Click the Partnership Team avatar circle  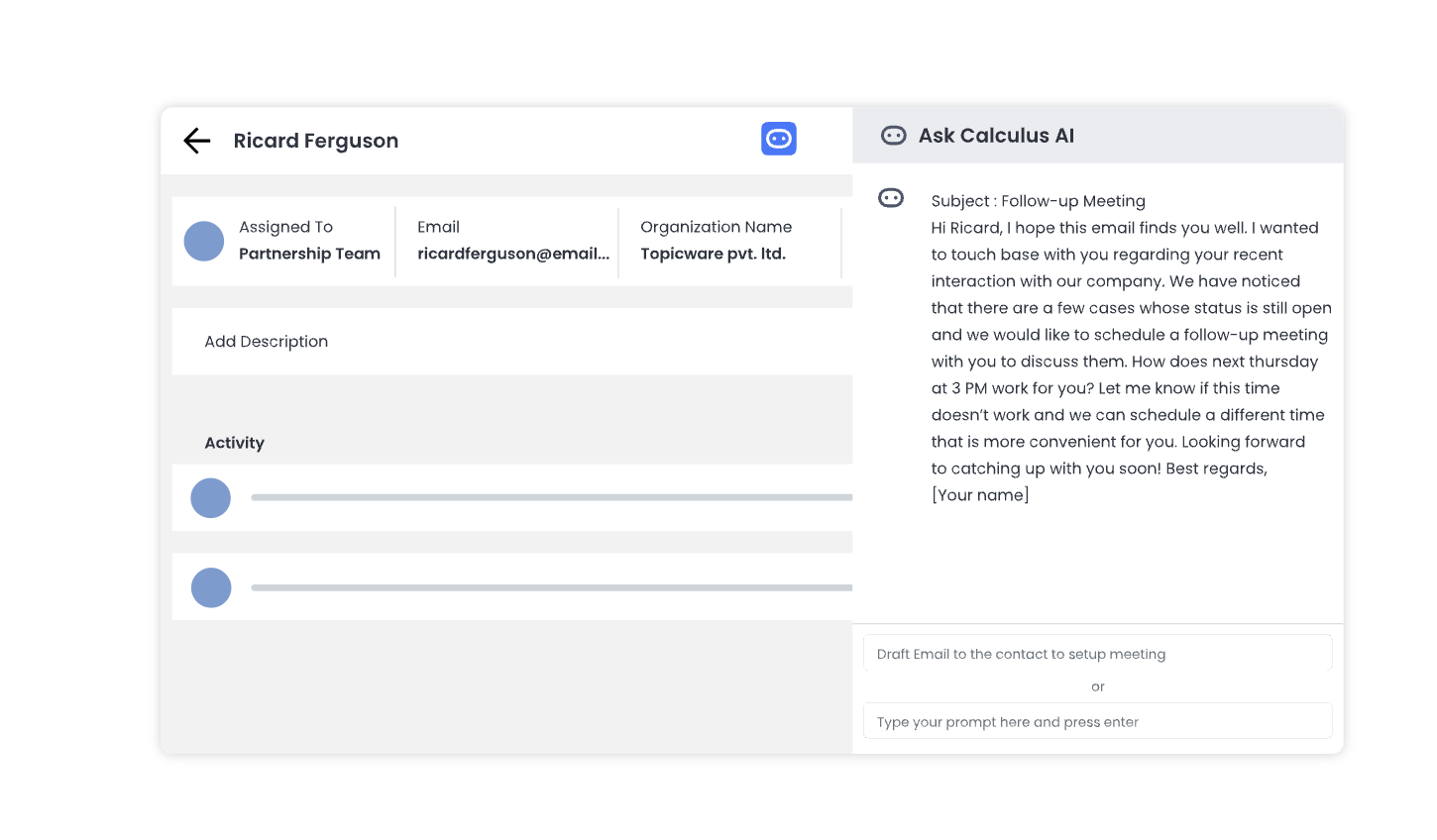pyautogui.click(x=204, y=242)
